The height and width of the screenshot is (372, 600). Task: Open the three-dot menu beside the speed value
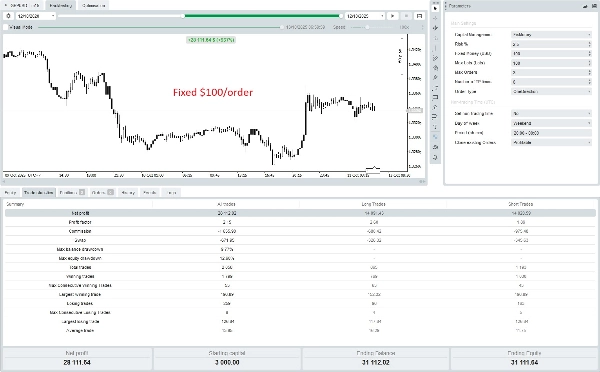pyautogui.click(x=422, y=27)
